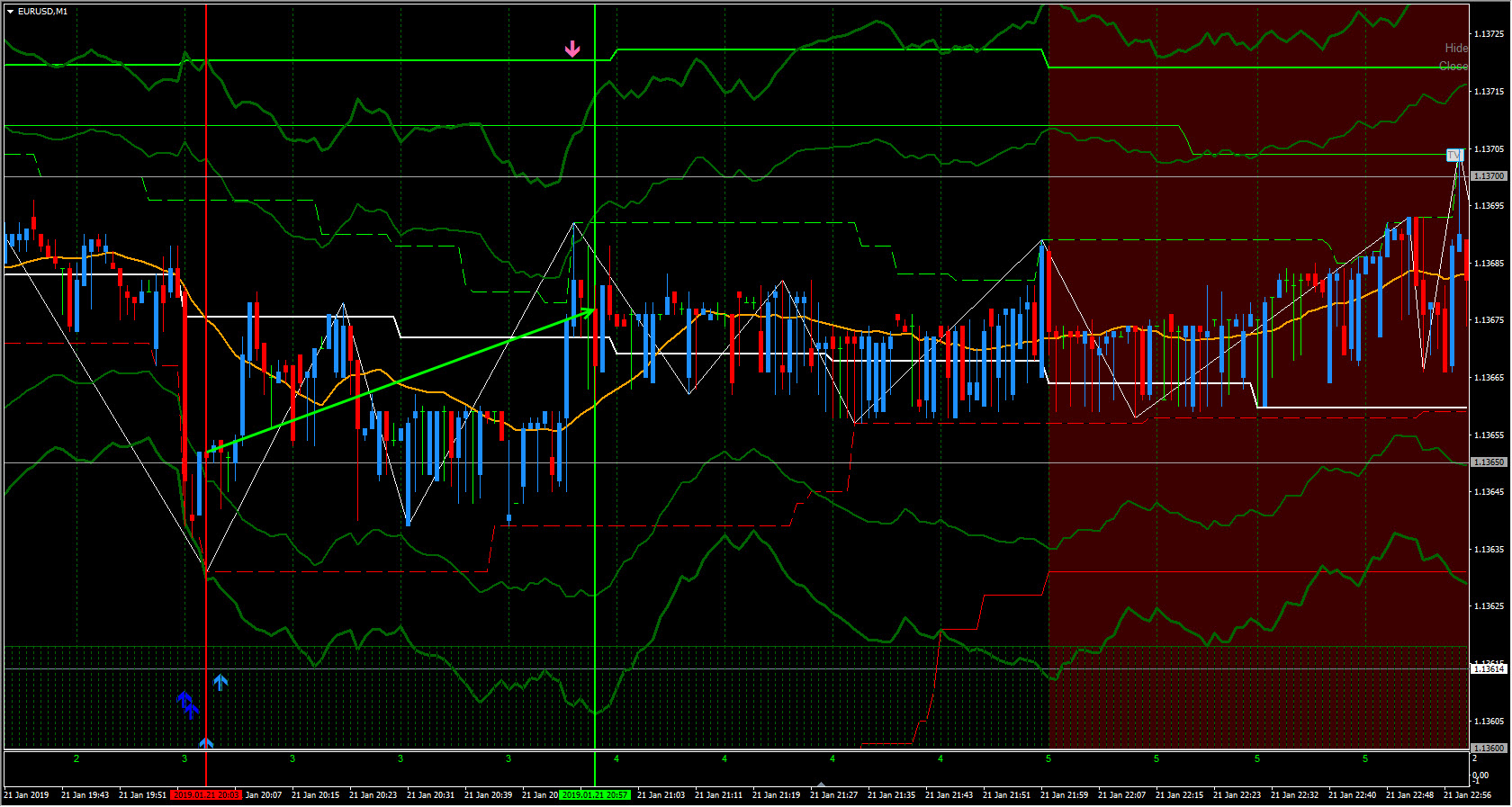Viewport: 1512px width, 807px height.
Task: Click the 21 Jan 21:11 time label
Action: pyautogui.click(x=718, y=795)
